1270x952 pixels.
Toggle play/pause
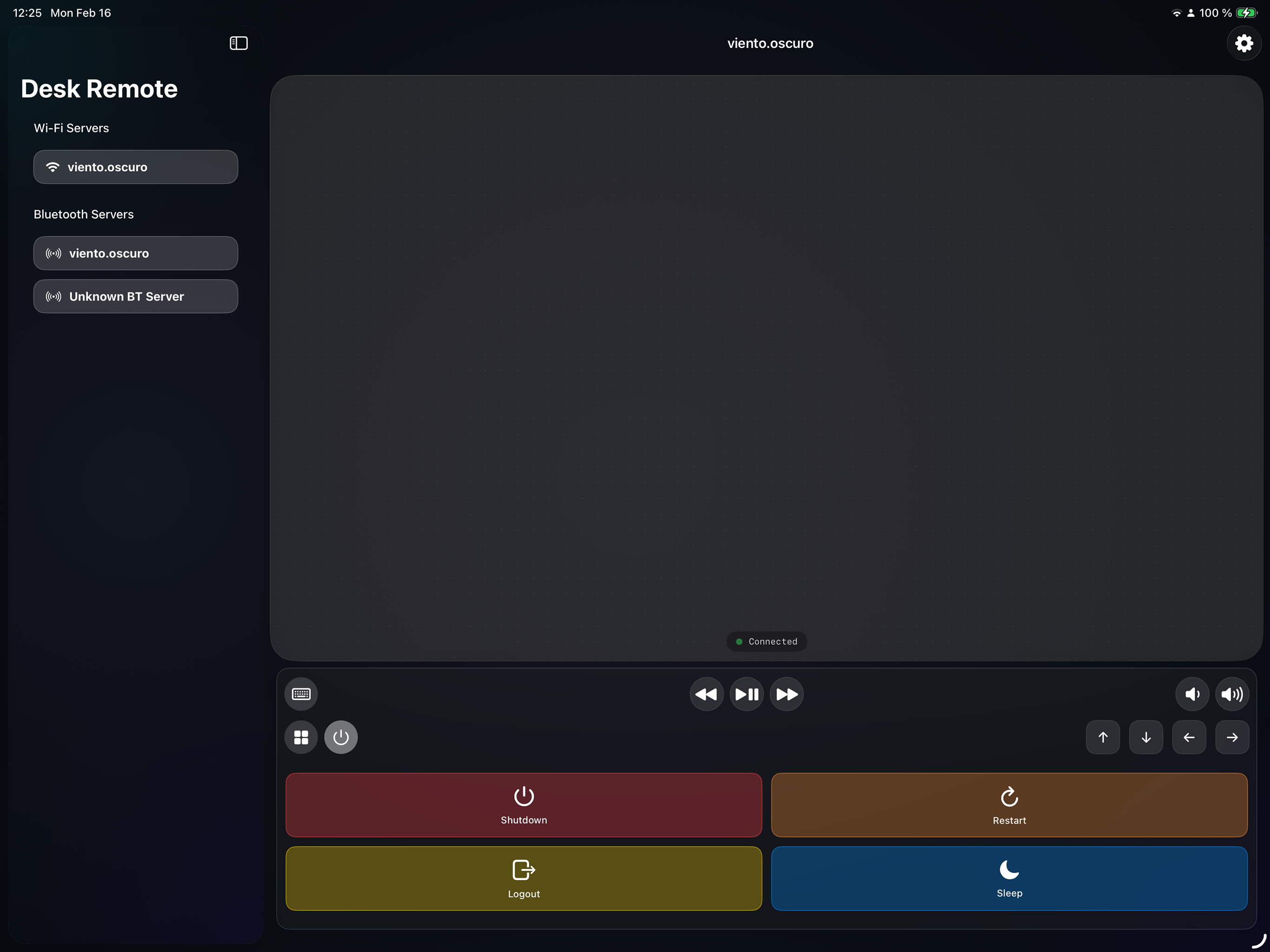[747, 694]
